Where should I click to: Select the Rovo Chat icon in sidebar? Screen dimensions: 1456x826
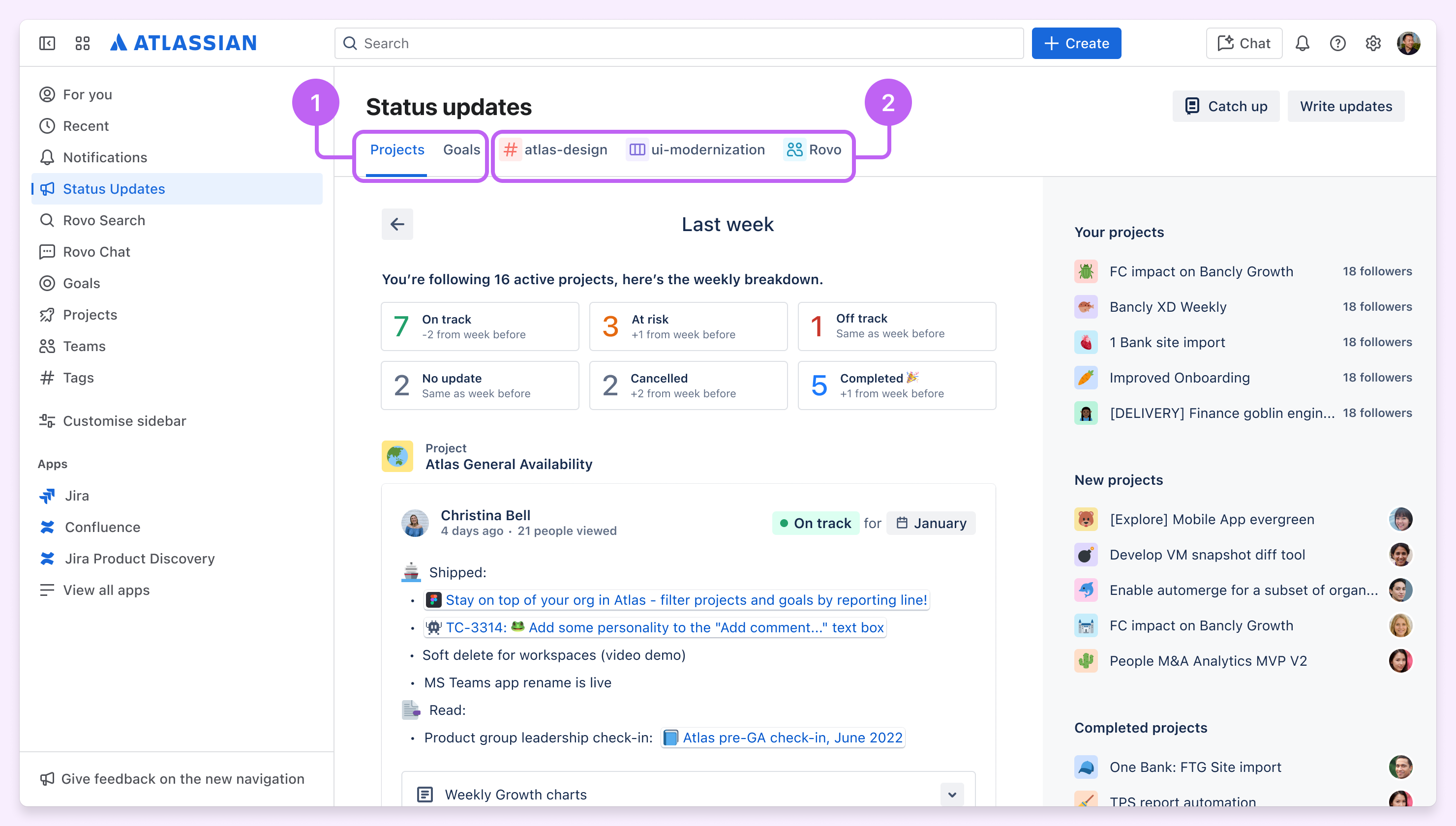[x=48, y=251]
